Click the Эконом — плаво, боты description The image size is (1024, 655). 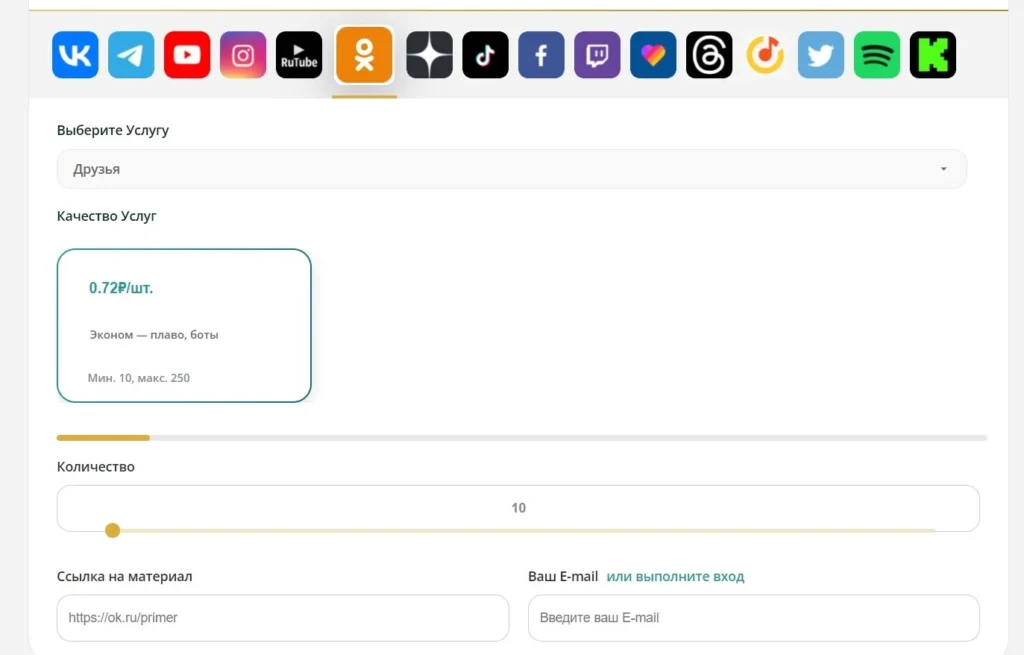(154, 335)
